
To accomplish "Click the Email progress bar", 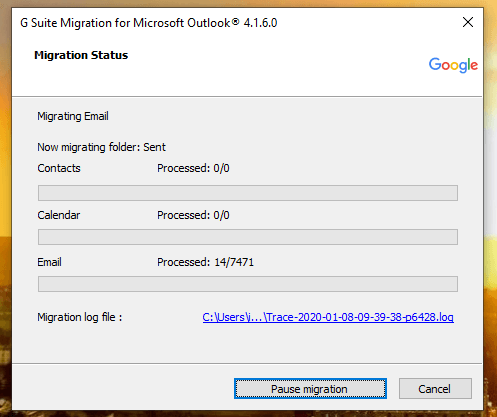I will (x=248, y=284).
